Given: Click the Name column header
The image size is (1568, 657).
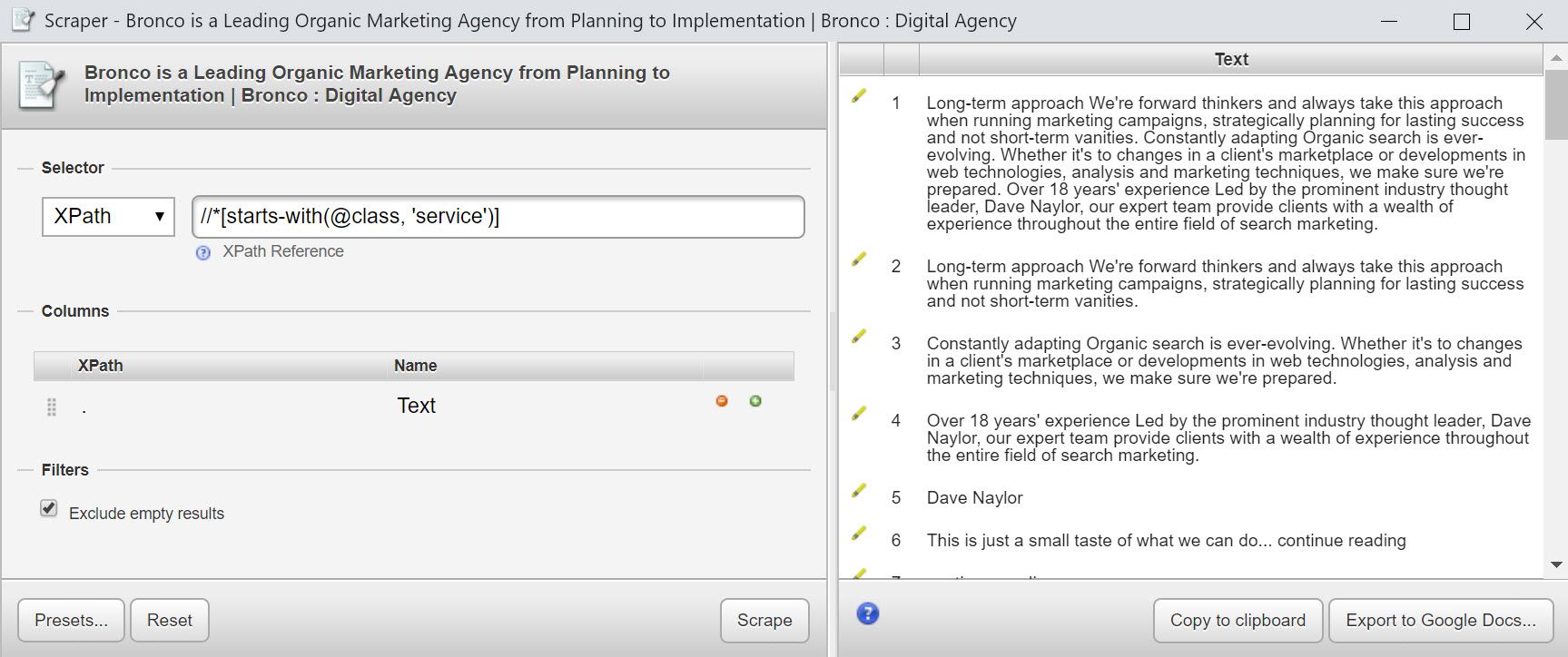Looking at the screenshot, I should pyautogui.click(x=416, y=366).
